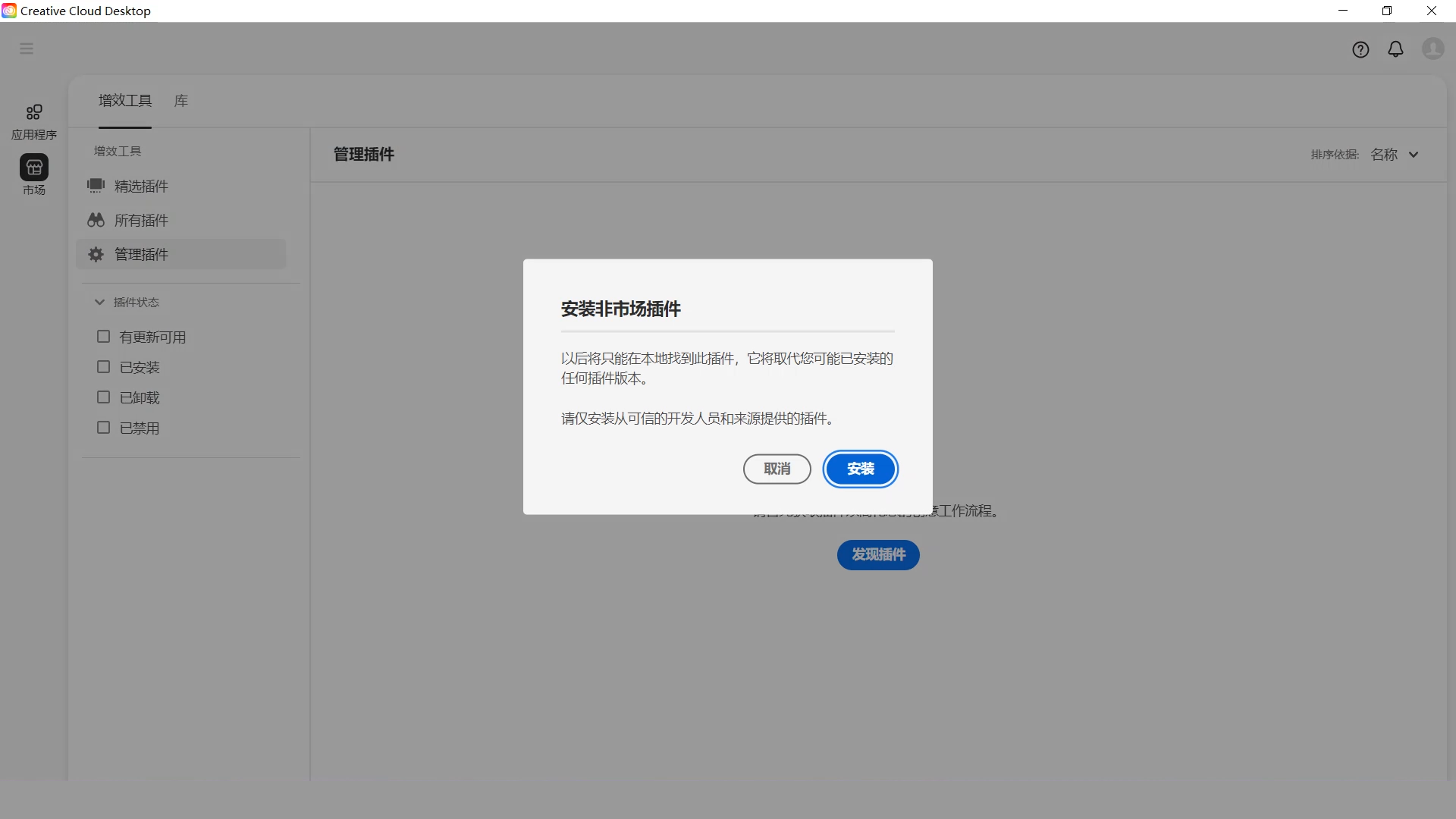The height and width of the screenshot is (819, 1456).
Task: Check the 有更新可用 checkbox
Action: point(104,336)
